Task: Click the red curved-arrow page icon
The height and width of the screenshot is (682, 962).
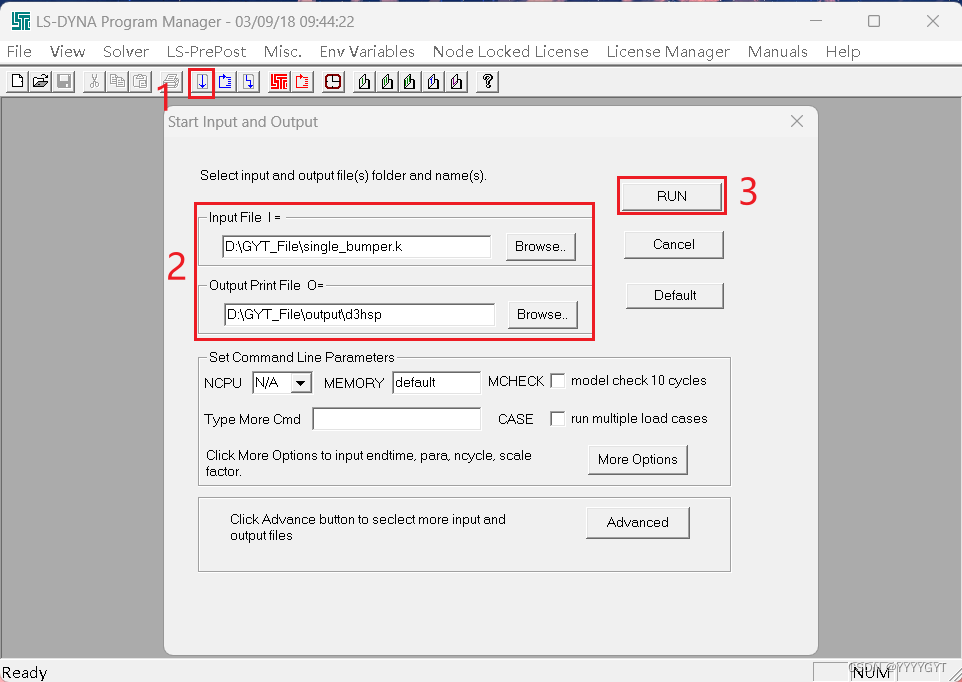Action: pyautogui.click(x=302, y=82)
